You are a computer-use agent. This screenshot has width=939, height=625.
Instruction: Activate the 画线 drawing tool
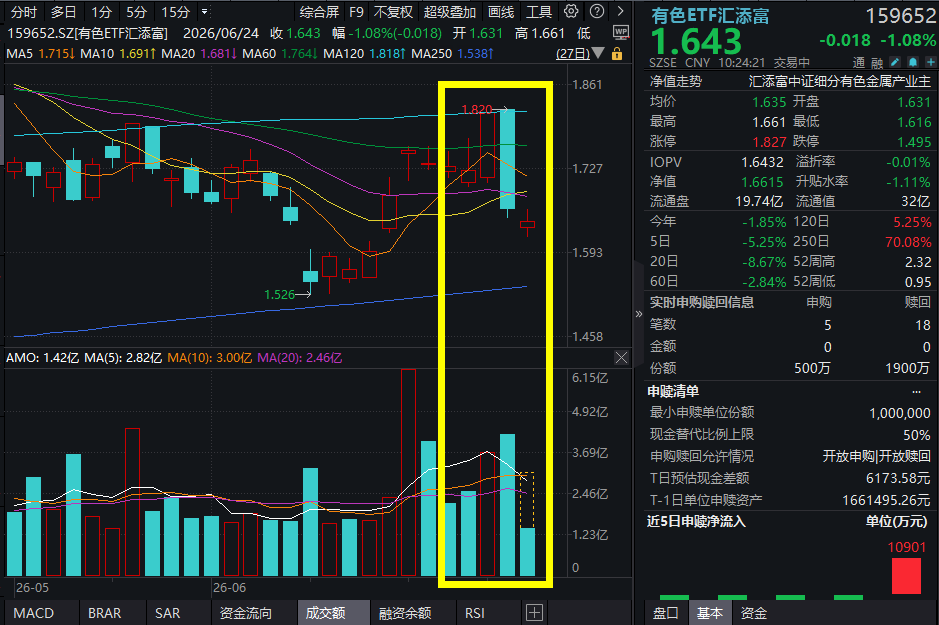pyautogui.click(x=501, y=12)
